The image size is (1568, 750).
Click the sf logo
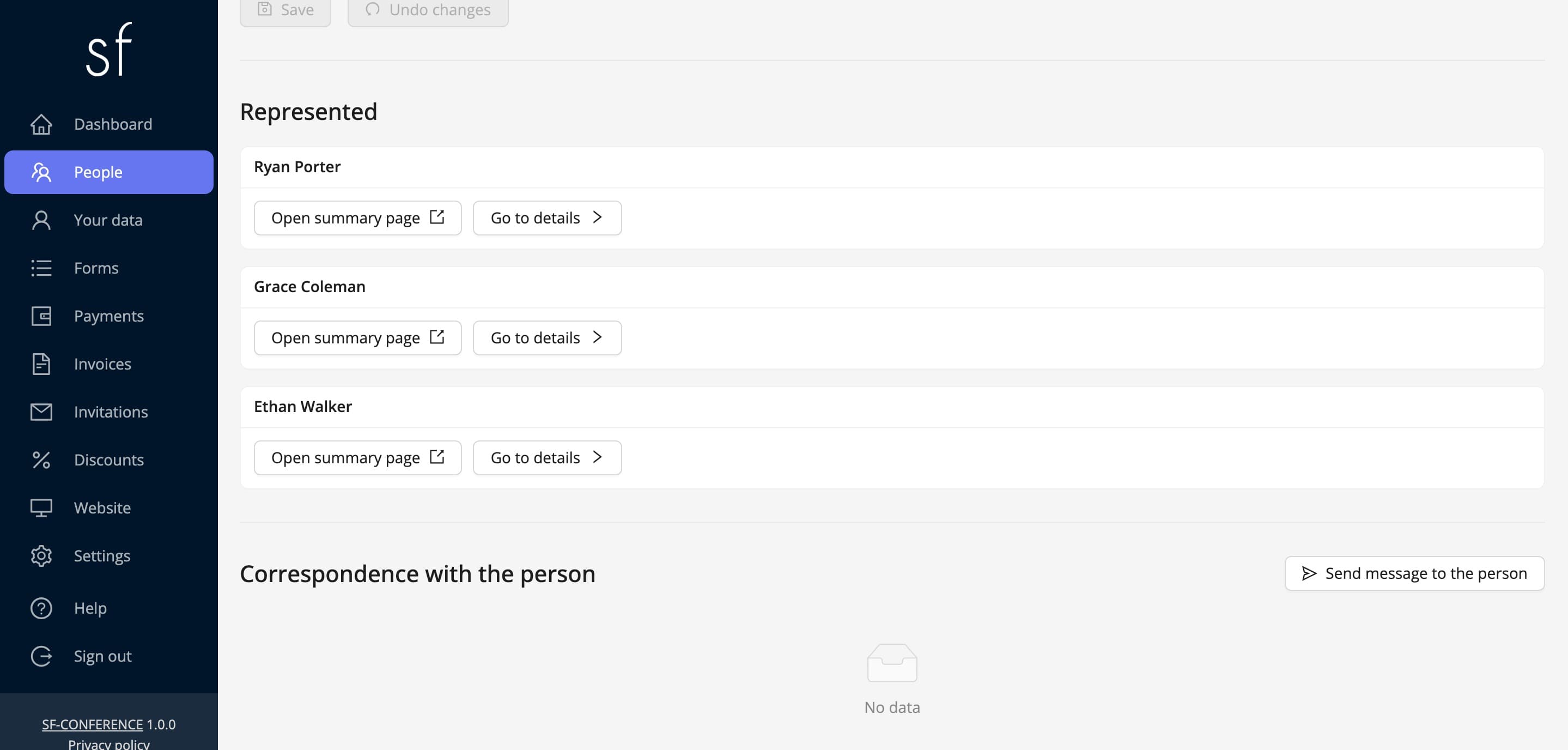[x=109, y=49]
